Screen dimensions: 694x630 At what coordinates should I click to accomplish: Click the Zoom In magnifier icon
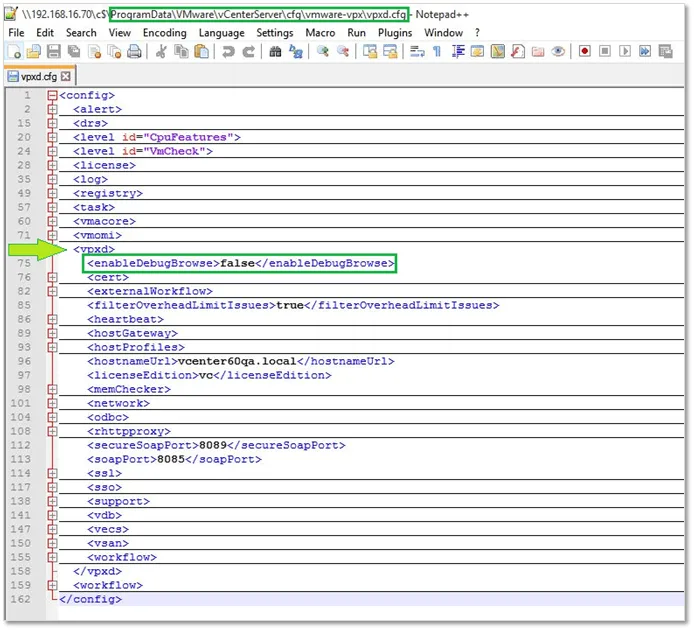[x=323, y=52]
